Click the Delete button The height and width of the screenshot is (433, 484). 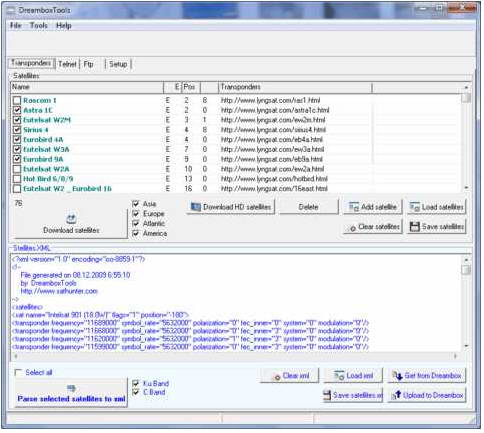click(x=308, y=207)
